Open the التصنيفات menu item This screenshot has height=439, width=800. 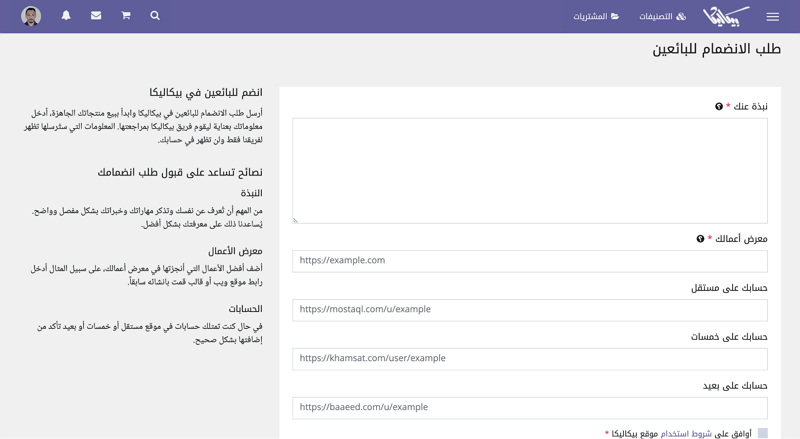662,16
